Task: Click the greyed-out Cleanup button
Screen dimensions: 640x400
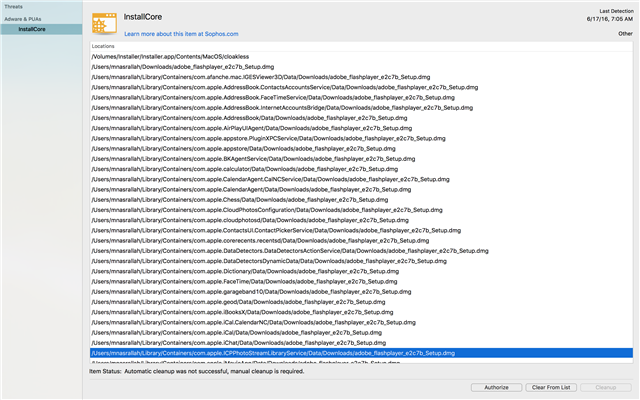Action: (x=605, y=387)
